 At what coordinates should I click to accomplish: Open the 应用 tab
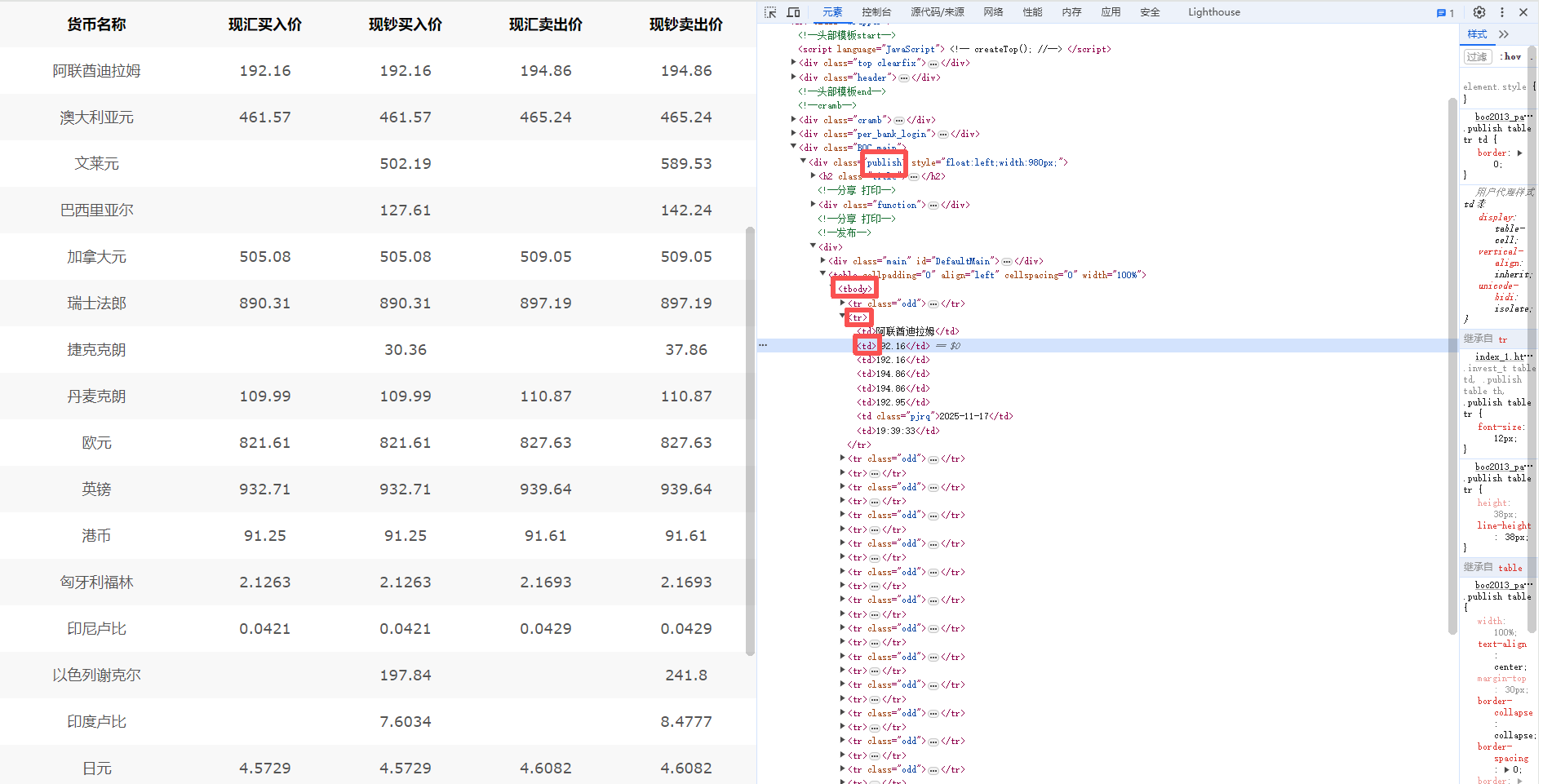pyautogui.click(x=1111, y=12)
